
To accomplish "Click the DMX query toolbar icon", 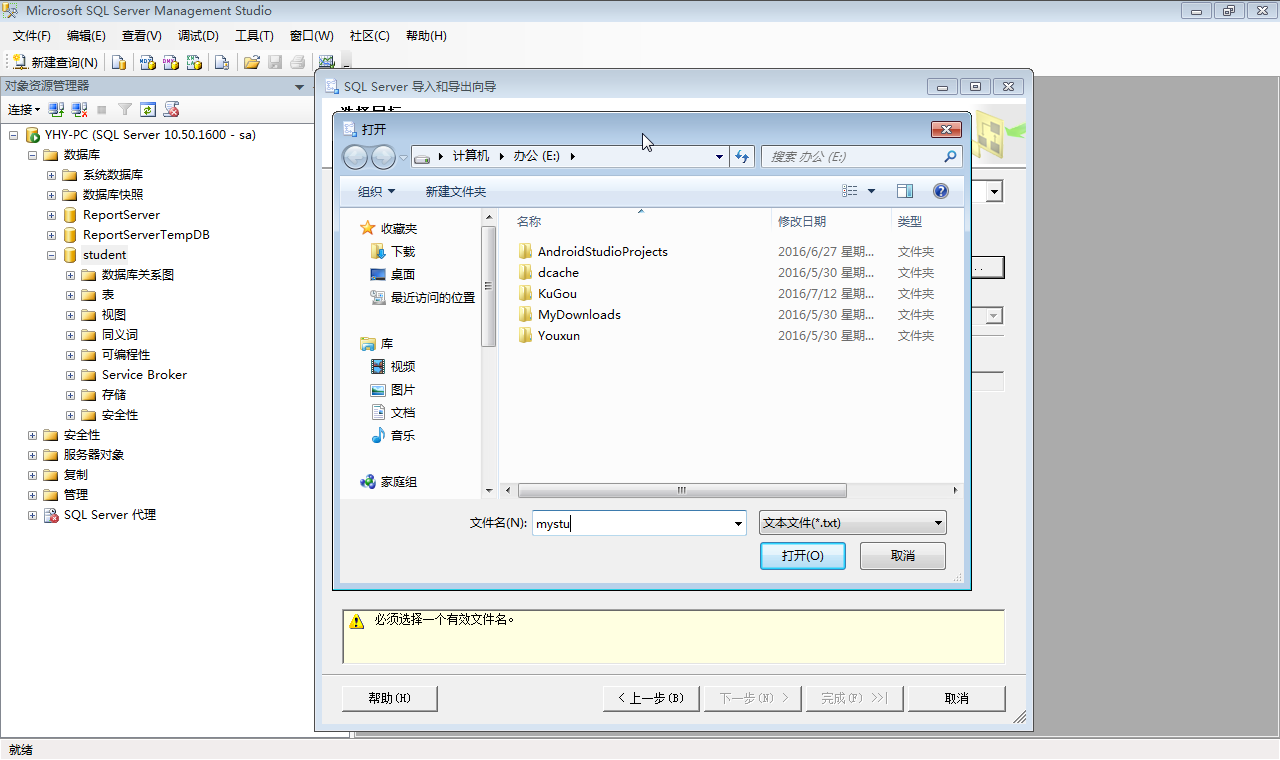I will (170, 62).
